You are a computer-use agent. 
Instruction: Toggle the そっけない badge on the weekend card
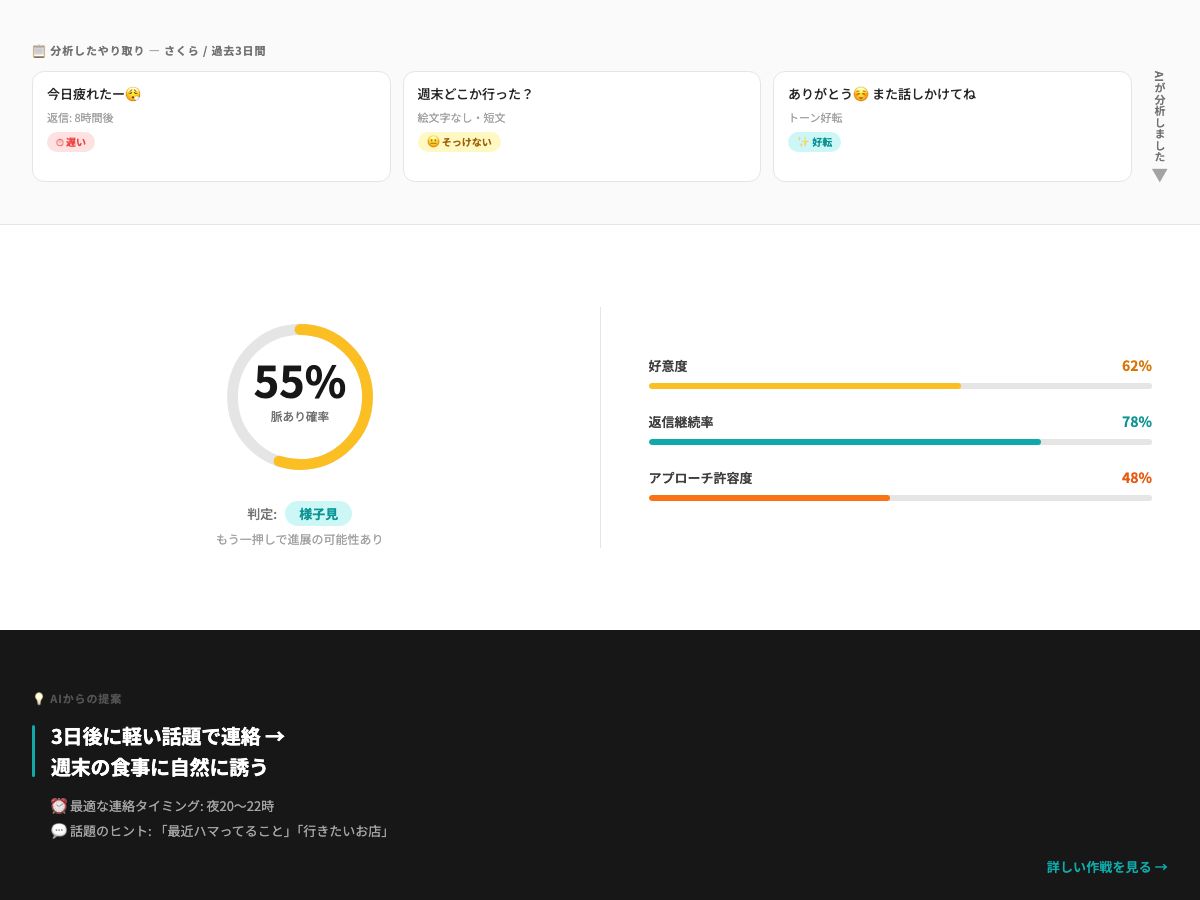[459, 142]
